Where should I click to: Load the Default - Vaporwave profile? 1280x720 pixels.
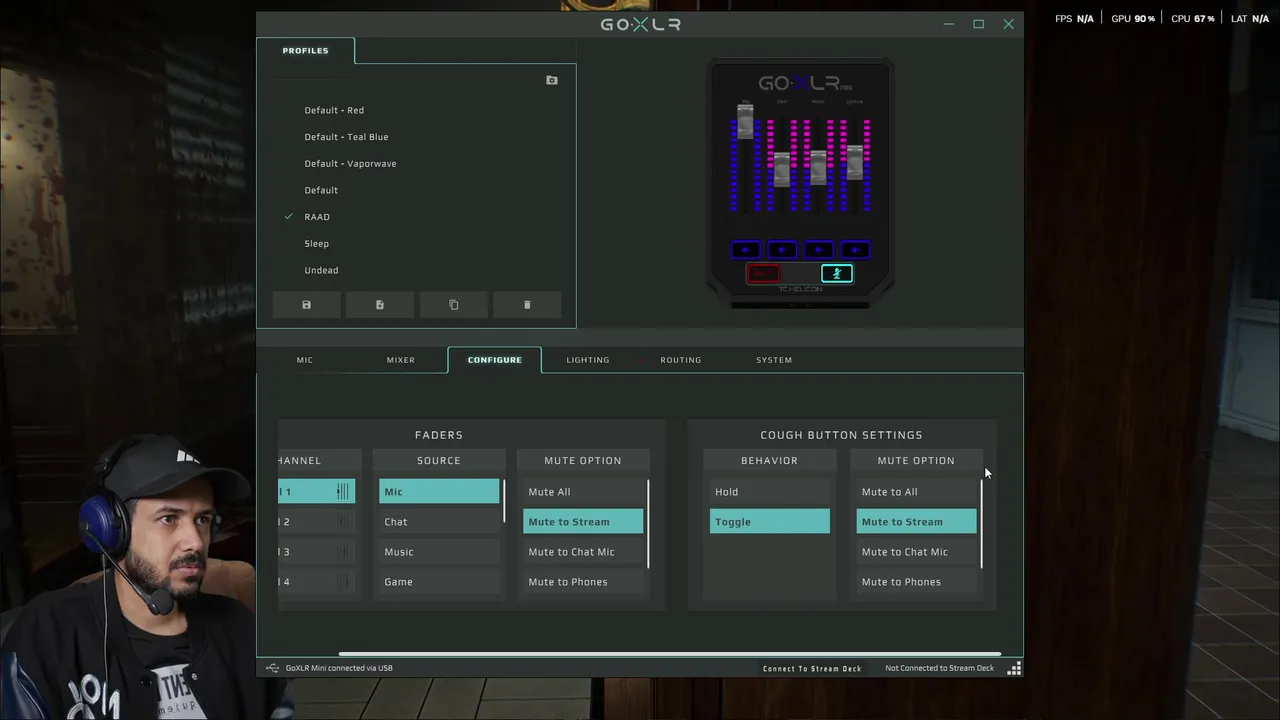click(x=350, y=163)
